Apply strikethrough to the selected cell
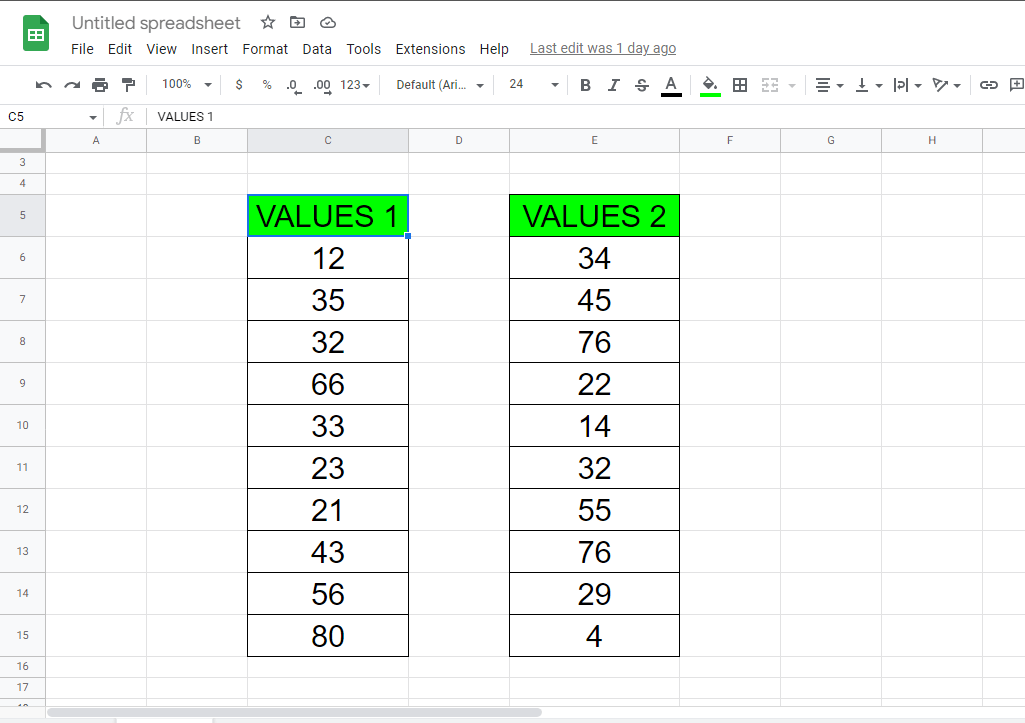 [641, 85]
